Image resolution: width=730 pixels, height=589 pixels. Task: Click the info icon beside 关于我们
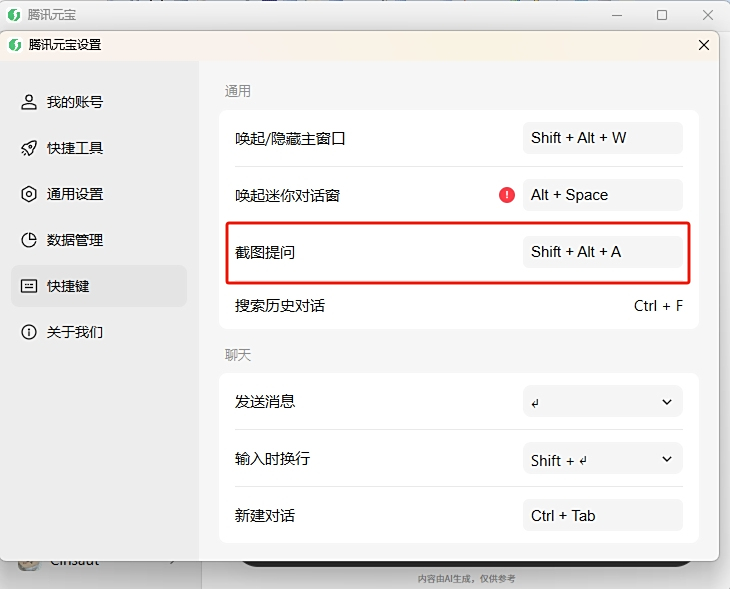coord(29,332)
